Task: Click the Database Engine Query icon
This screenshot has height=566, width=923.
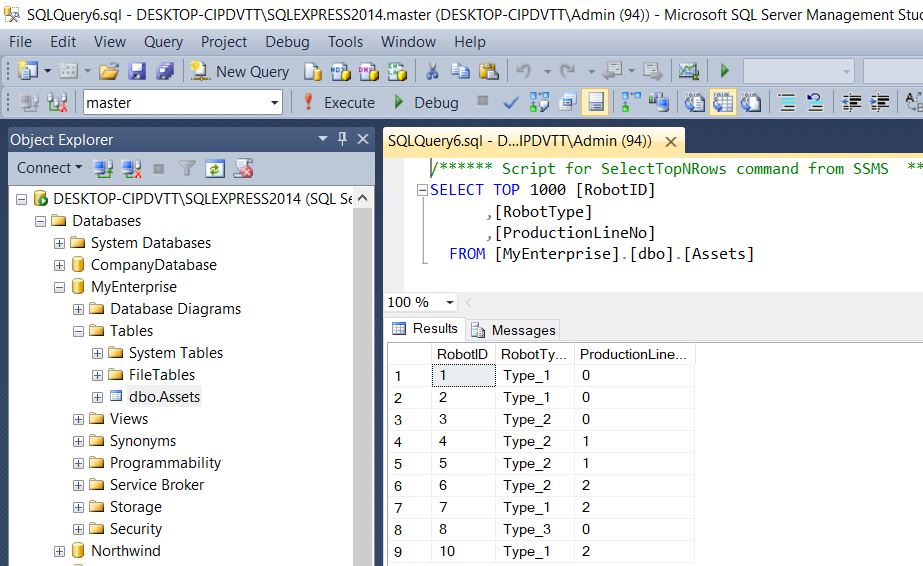Action: coord(313,71)
